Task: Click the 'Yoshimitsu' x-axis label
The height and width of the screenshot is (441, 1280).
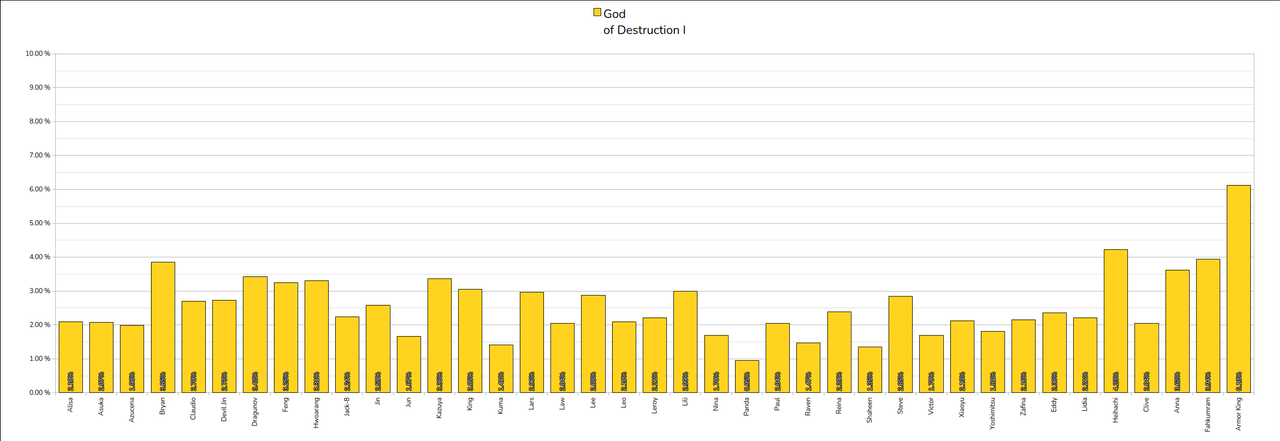Action: click(x=993, y=412)
